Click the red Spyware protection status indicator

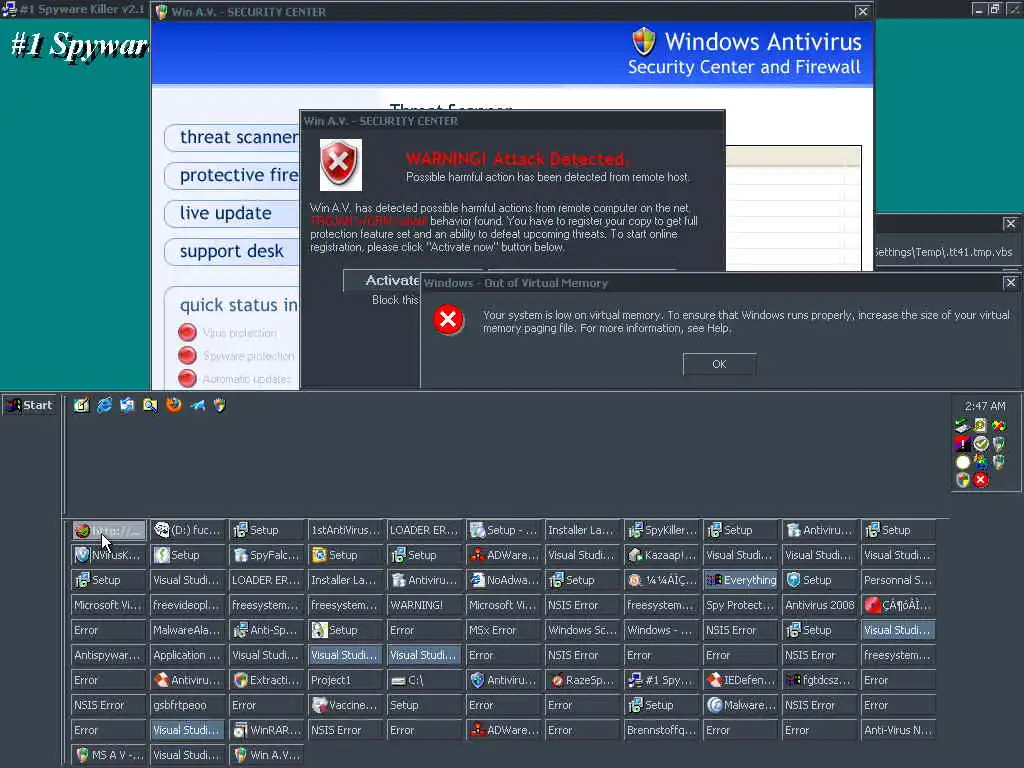click(x=187, y=355)
